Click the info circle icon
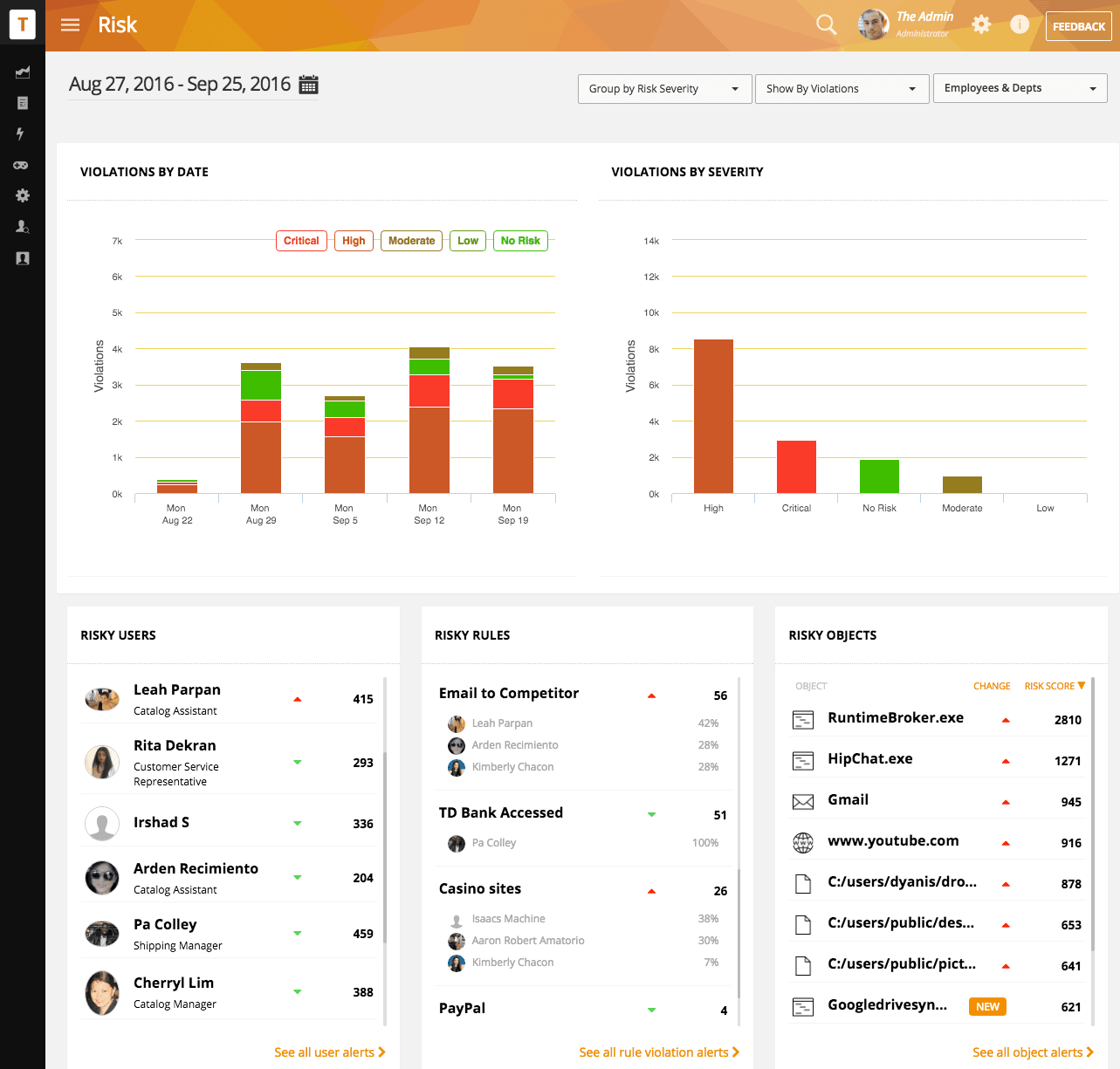 point(1019,24)
